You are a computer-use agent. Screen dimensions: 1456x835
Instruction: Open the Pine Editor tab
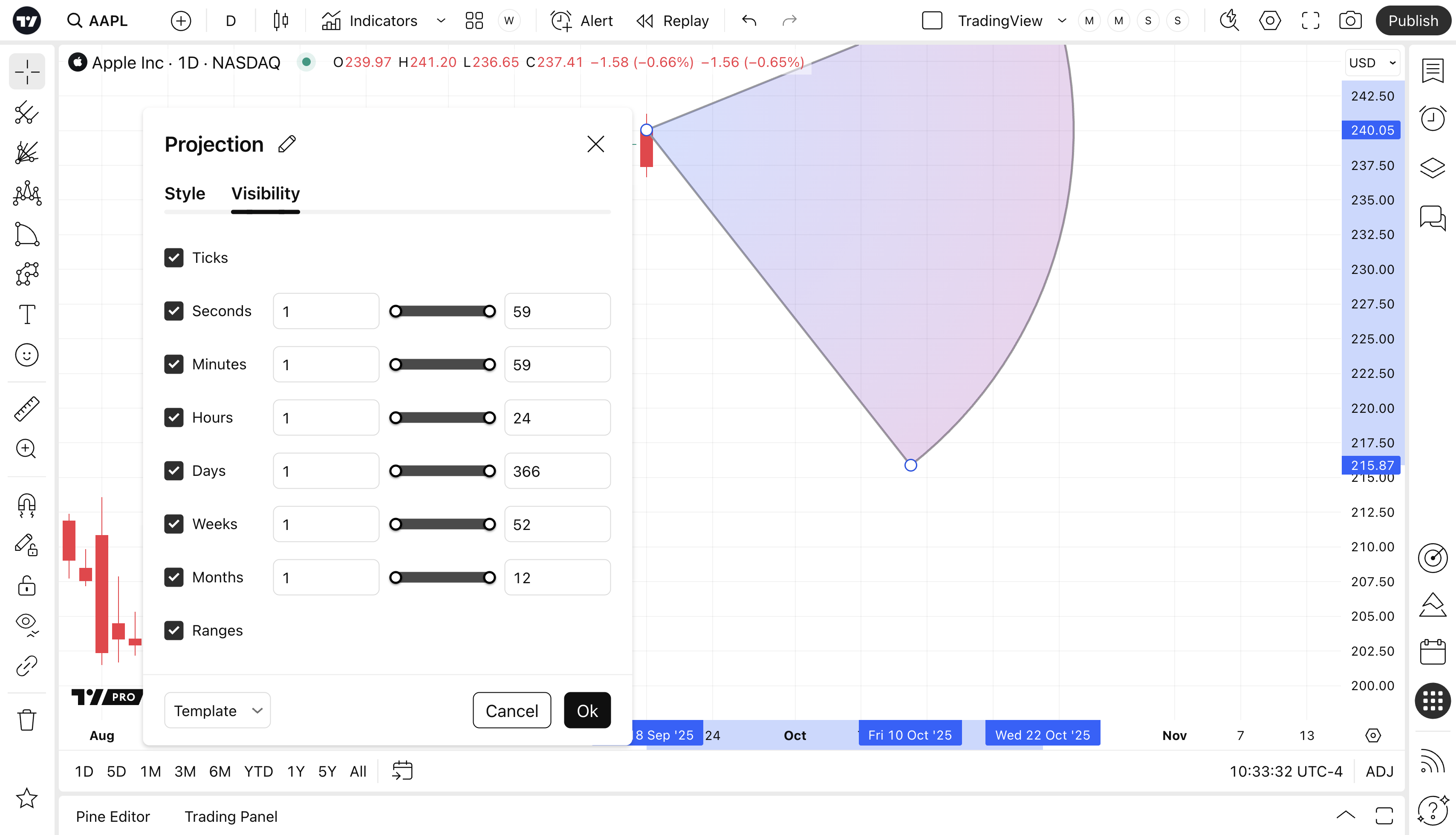113,816
